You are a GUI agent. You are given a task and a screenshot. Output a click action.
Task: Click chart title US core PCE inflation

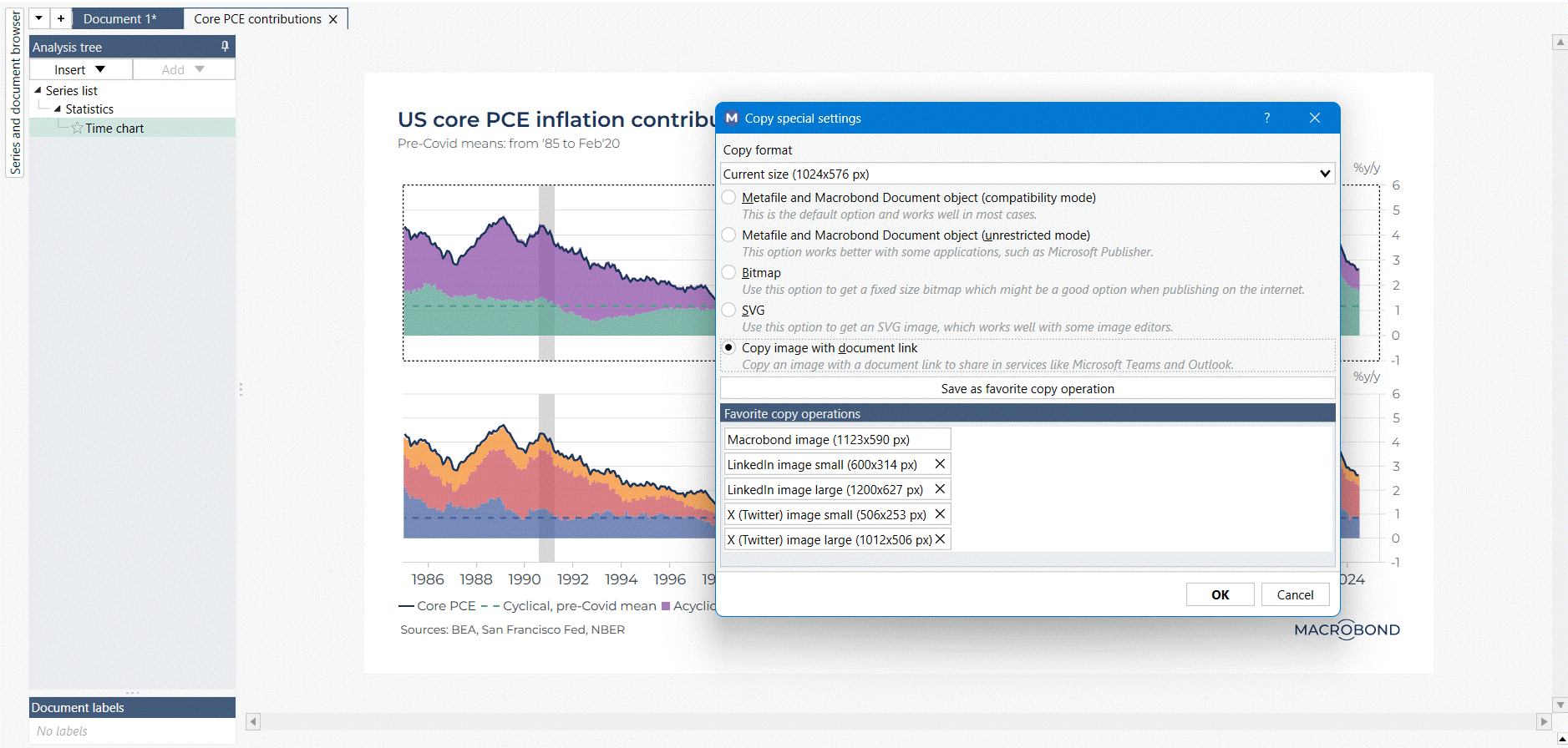point(556,119)
